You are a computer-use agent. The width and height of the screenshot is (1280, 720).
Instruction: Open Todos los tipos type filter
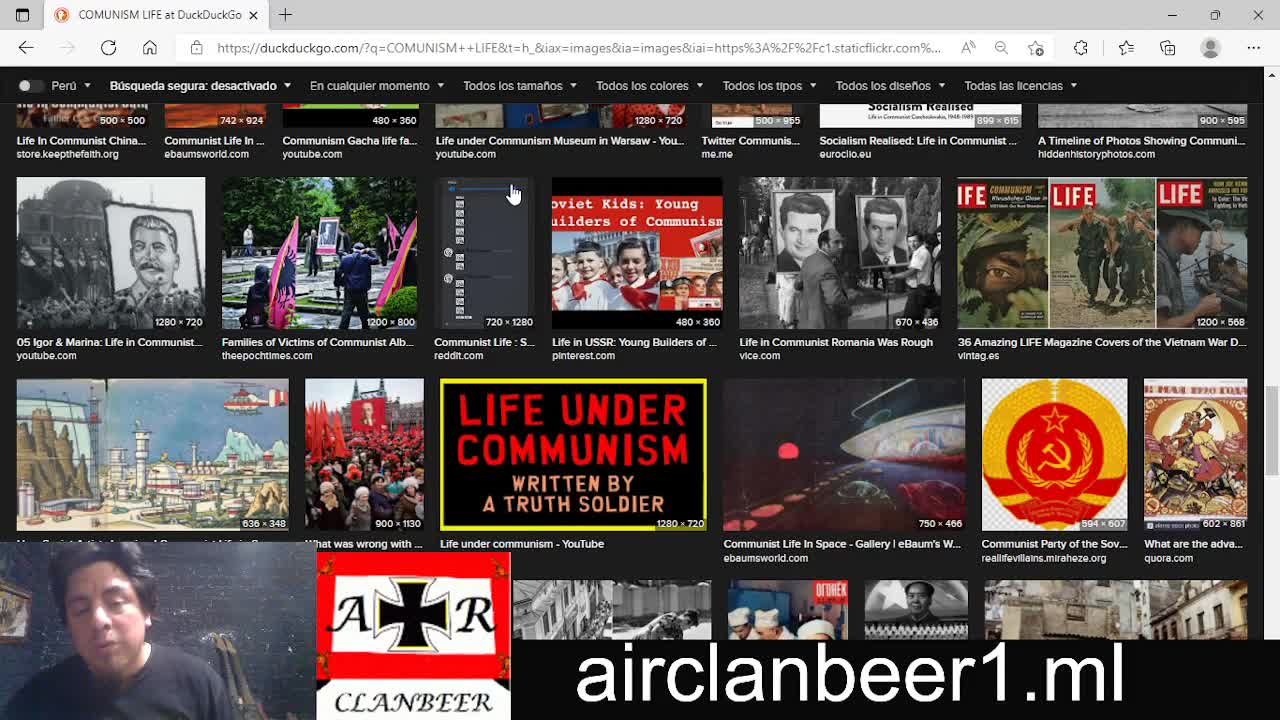tap(769, 86)
